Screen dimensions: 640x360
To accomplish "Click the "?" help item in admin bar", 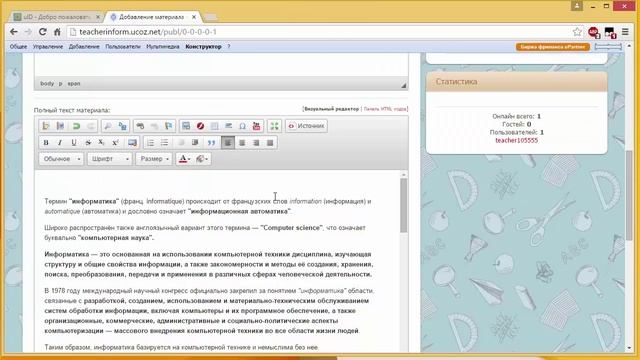I will [229, 47].
